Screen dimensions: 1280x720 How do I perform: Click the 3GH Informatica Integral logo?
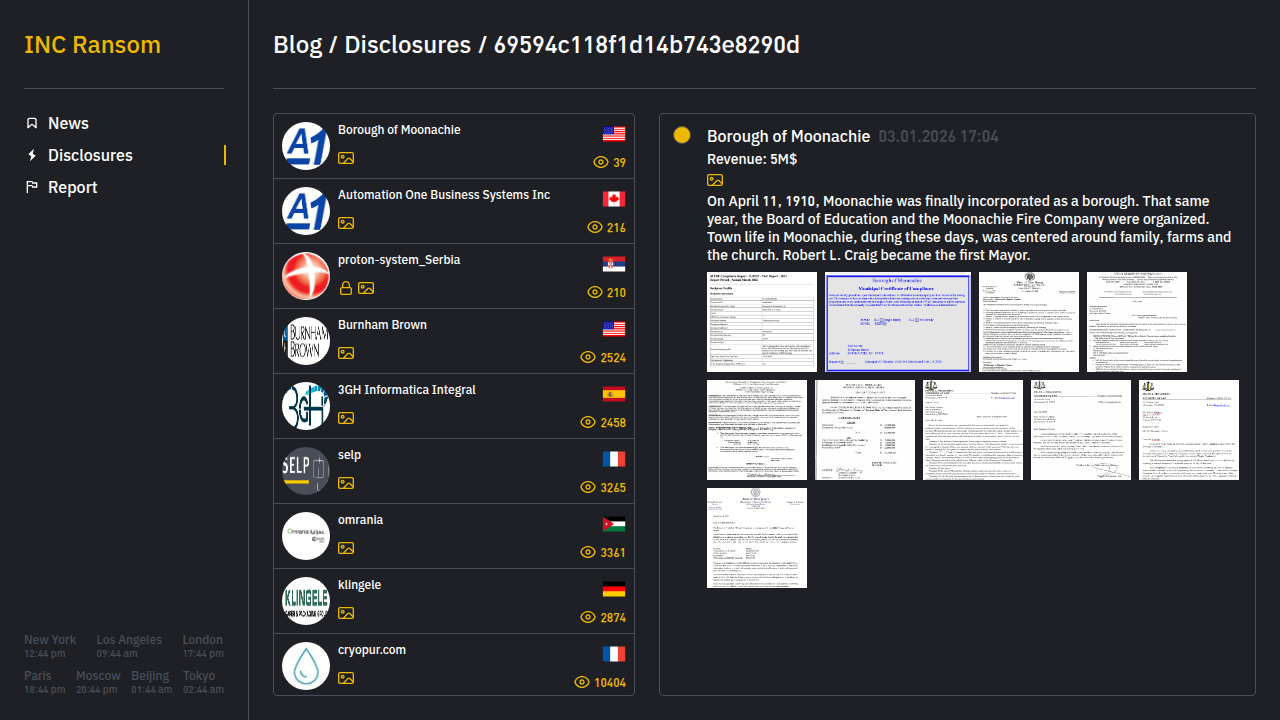coord(306,406)
